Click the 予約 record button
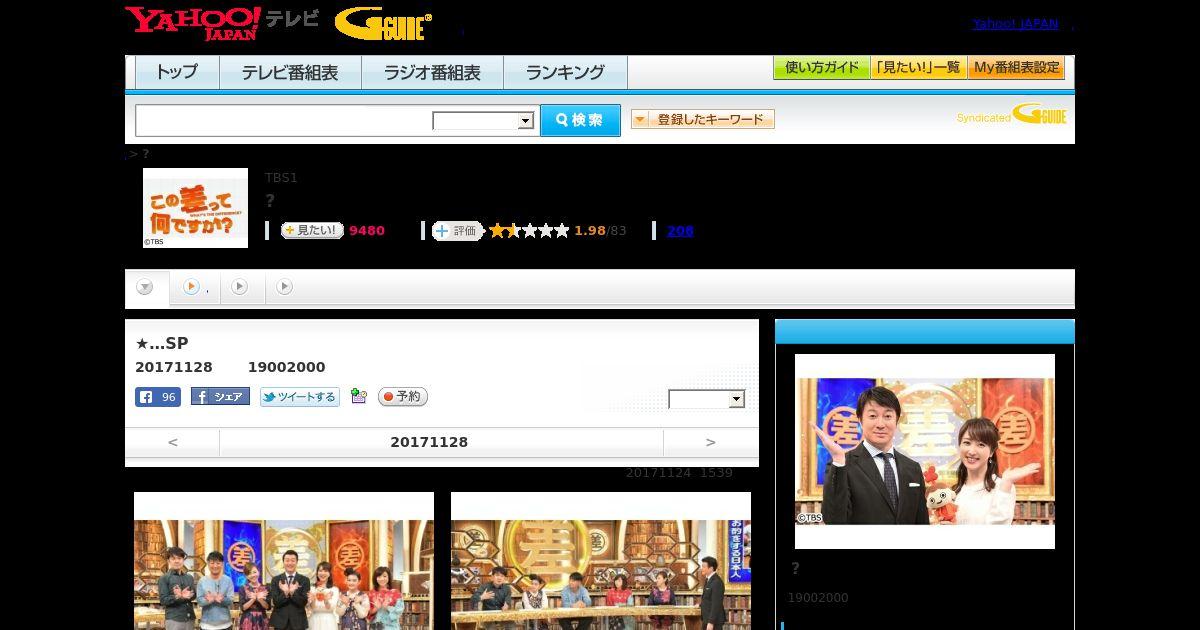The image size is (1200, 630). [x=403, y=397]
